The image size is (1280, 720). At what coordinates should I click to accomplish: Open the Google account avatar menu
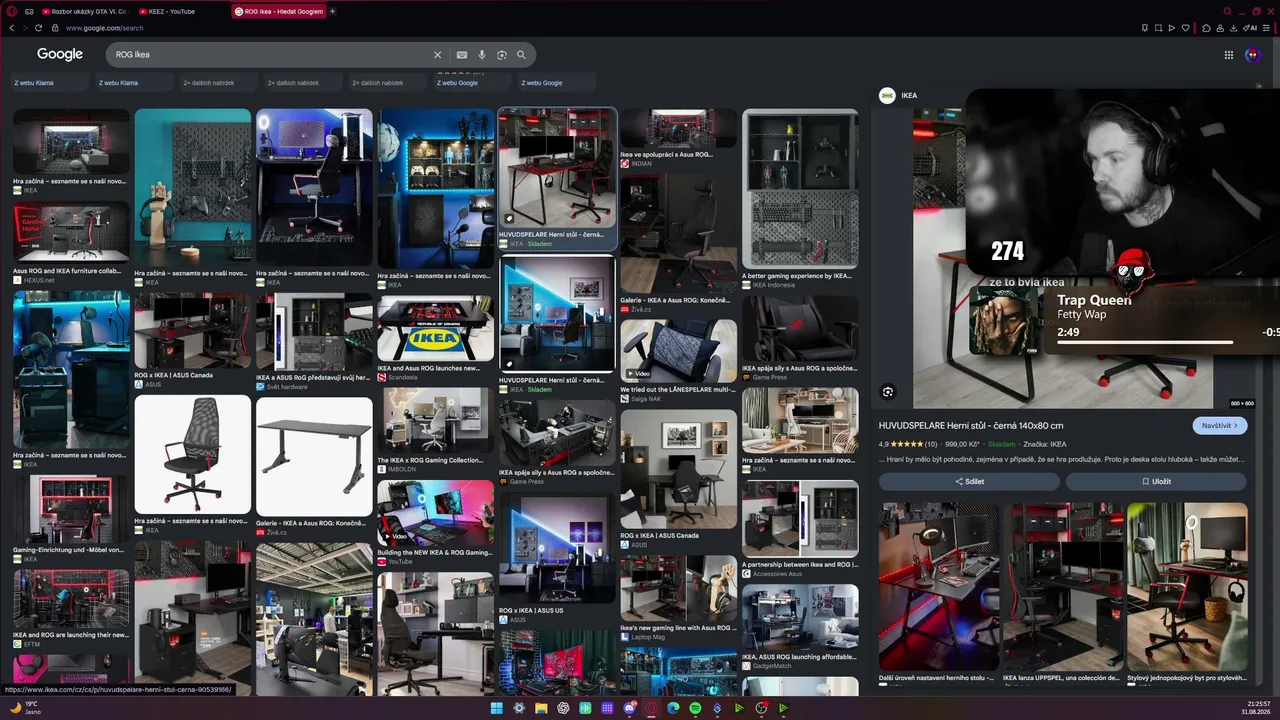[1253, 55]
